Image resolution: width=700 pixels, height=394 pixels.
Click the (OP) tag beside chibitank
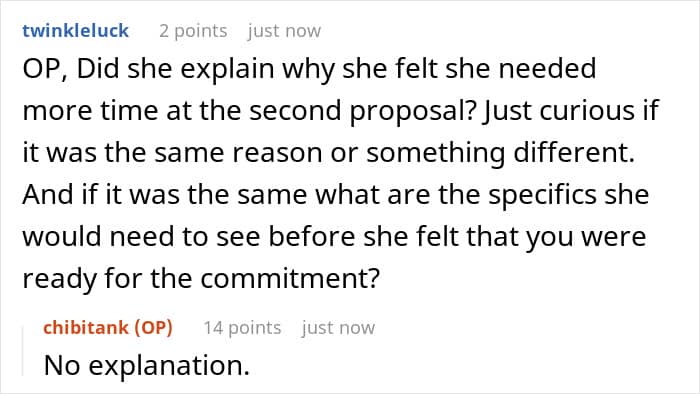(x=147, y=328)
